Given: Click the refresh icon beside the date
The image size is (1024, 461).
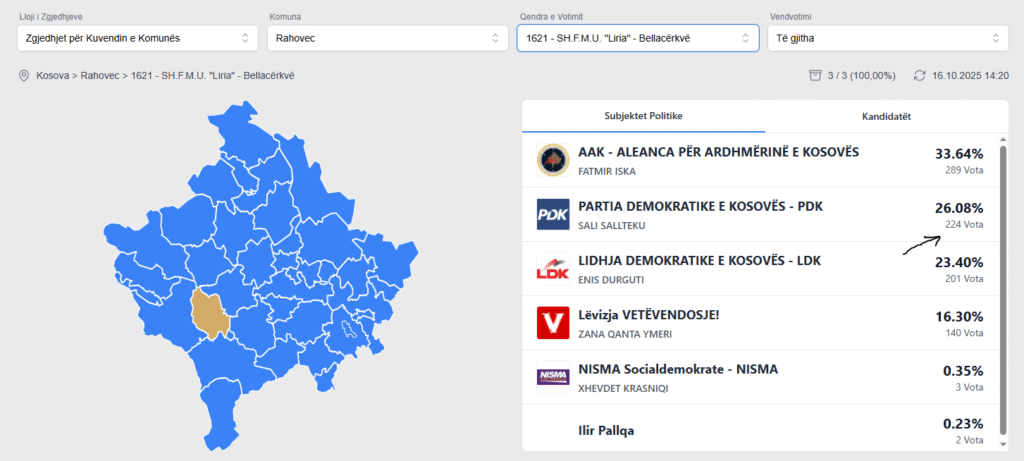Looking at the screenshot, I should pyautogui.click(x=917, y=75).
